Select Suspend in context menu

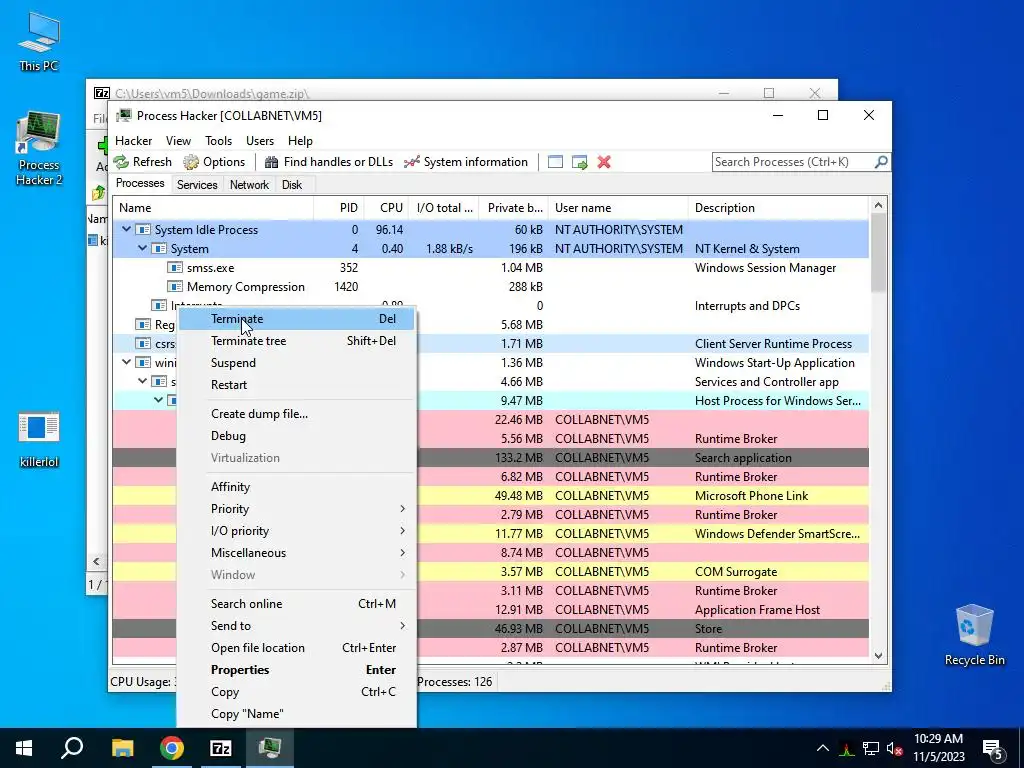[296, 363]
